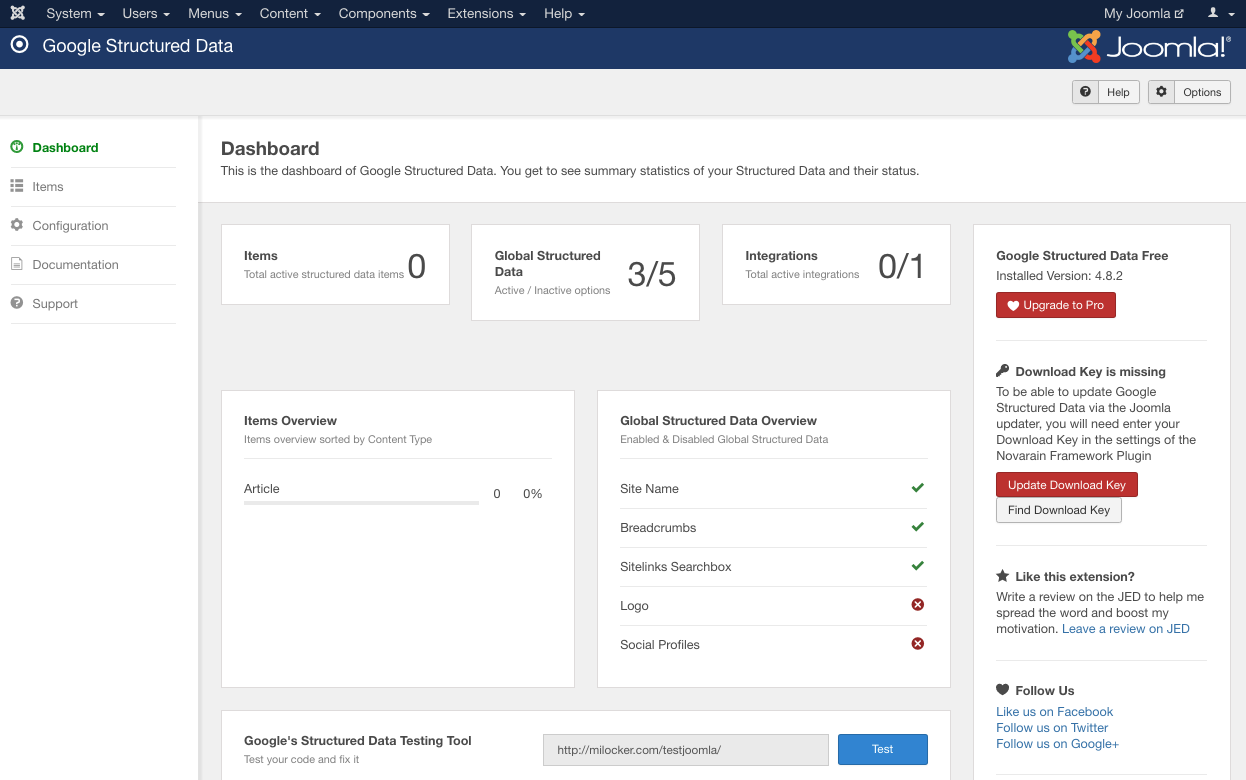This screenshot has width=1246, height=780.
Task: Click the Global Structured Data Overview heading
Action: (x=718, y=421)
